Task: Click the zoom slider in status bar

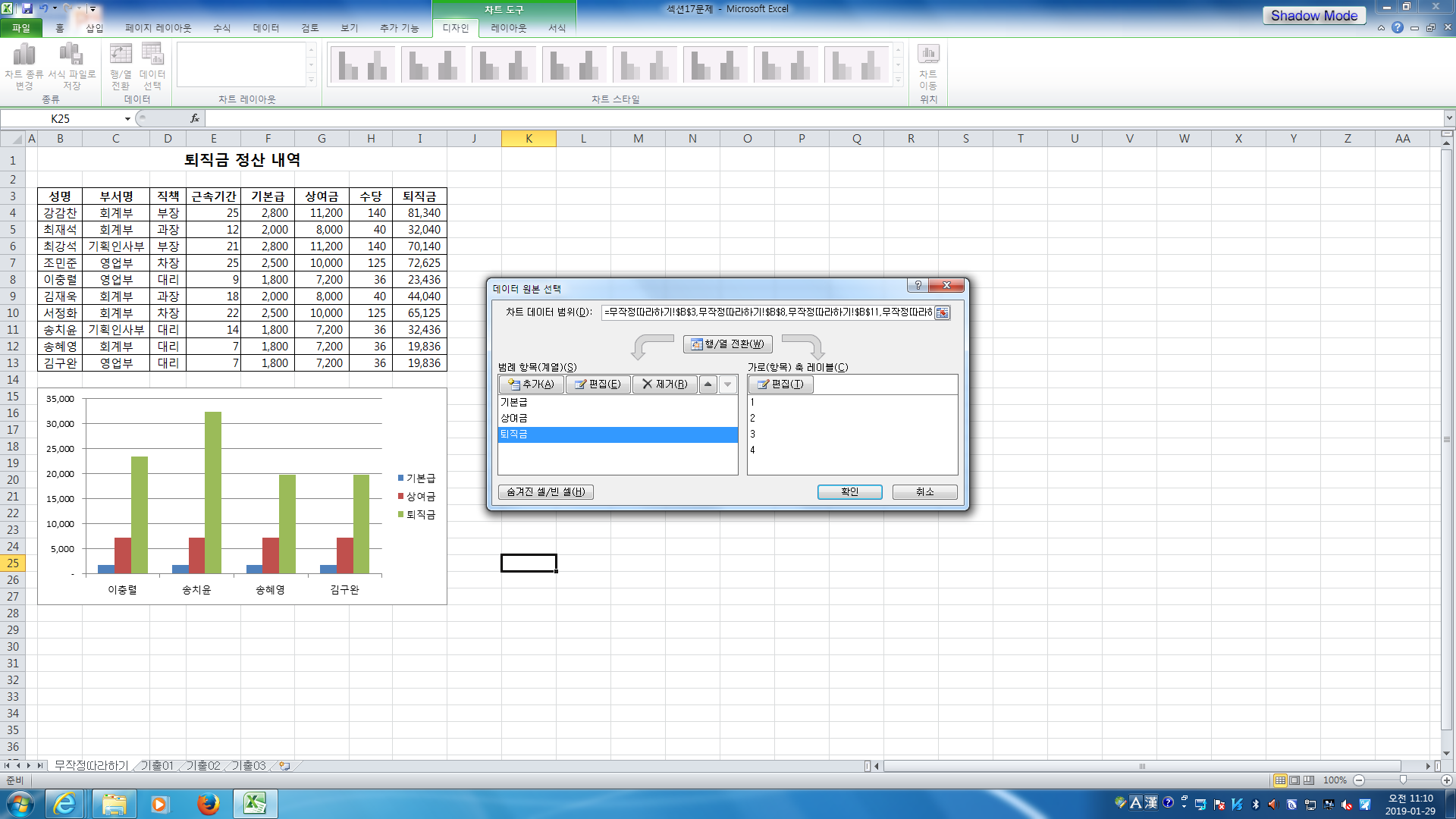Action: 1403,780
